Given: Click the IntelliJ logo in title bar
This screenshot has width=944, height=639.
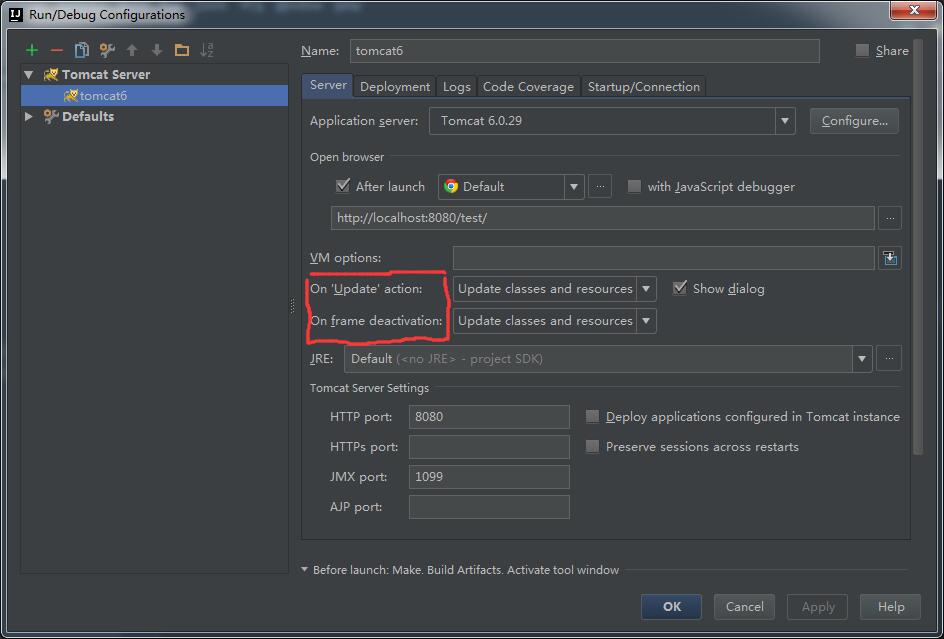Looking at the screenshot, I should (x=17, y=14).
